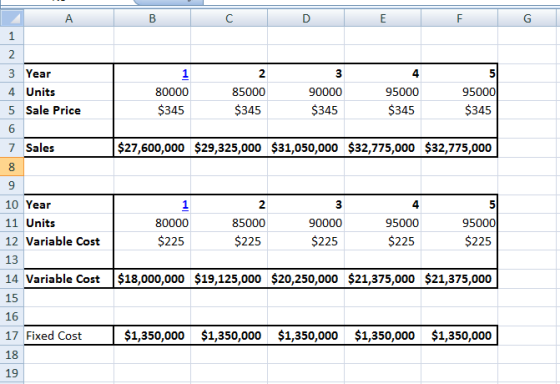Click units 90000 in row 4
Screen dimensions: 560x384
click(x=325, y=92)
